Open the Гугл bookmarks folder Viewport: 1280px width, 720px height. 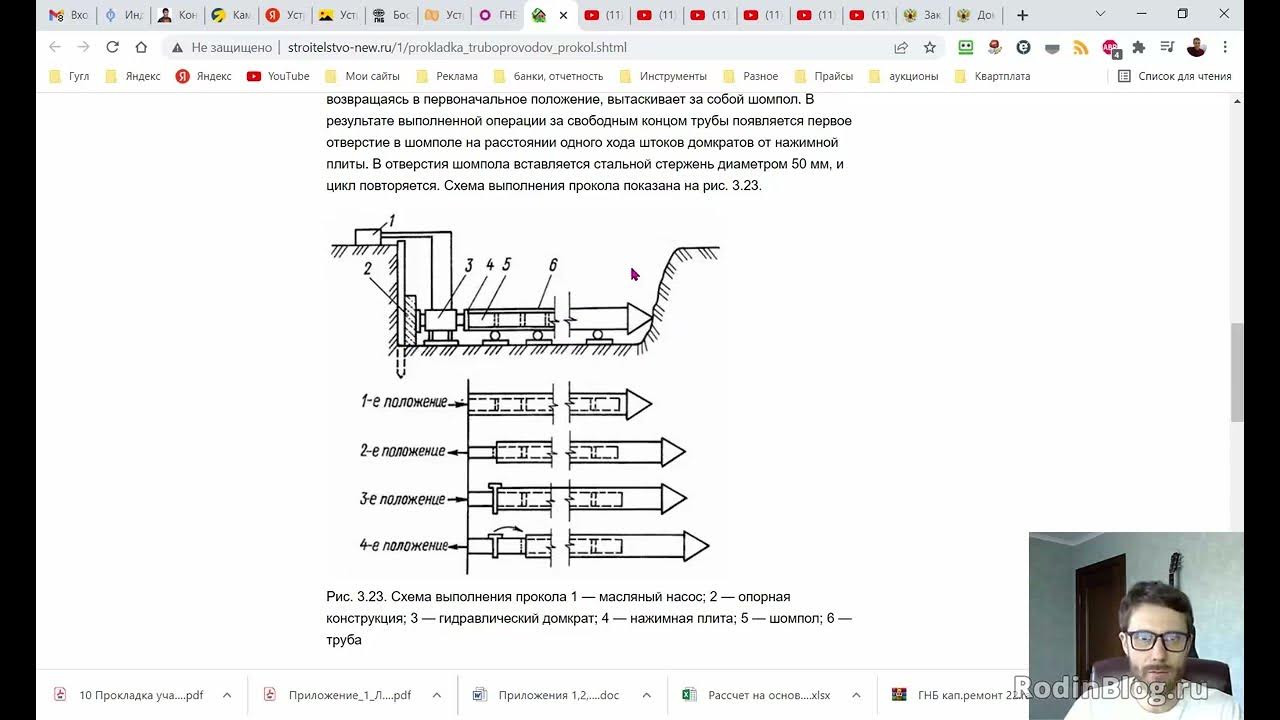pos(69,76)
